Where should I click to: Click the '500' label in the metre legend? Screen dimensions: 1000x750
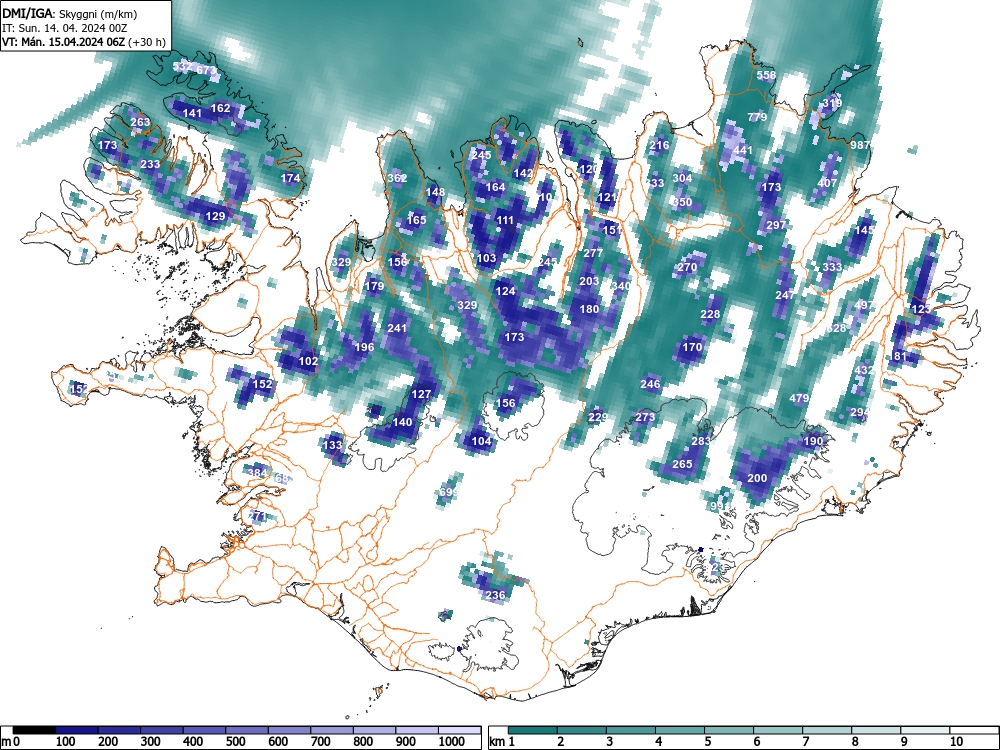click(235, 742)
